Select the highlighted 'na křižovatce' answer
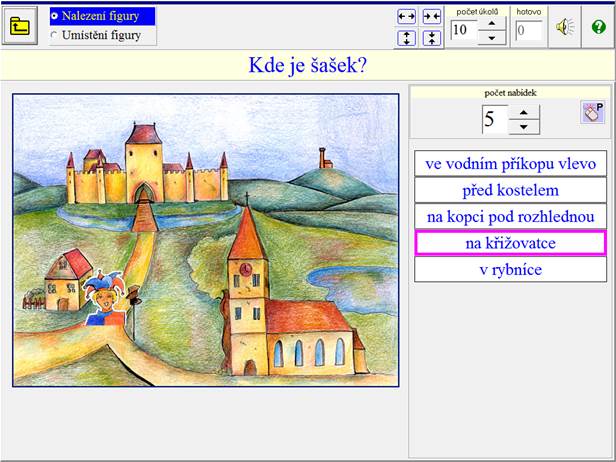 pyautogui.click(x=510, y=243)
